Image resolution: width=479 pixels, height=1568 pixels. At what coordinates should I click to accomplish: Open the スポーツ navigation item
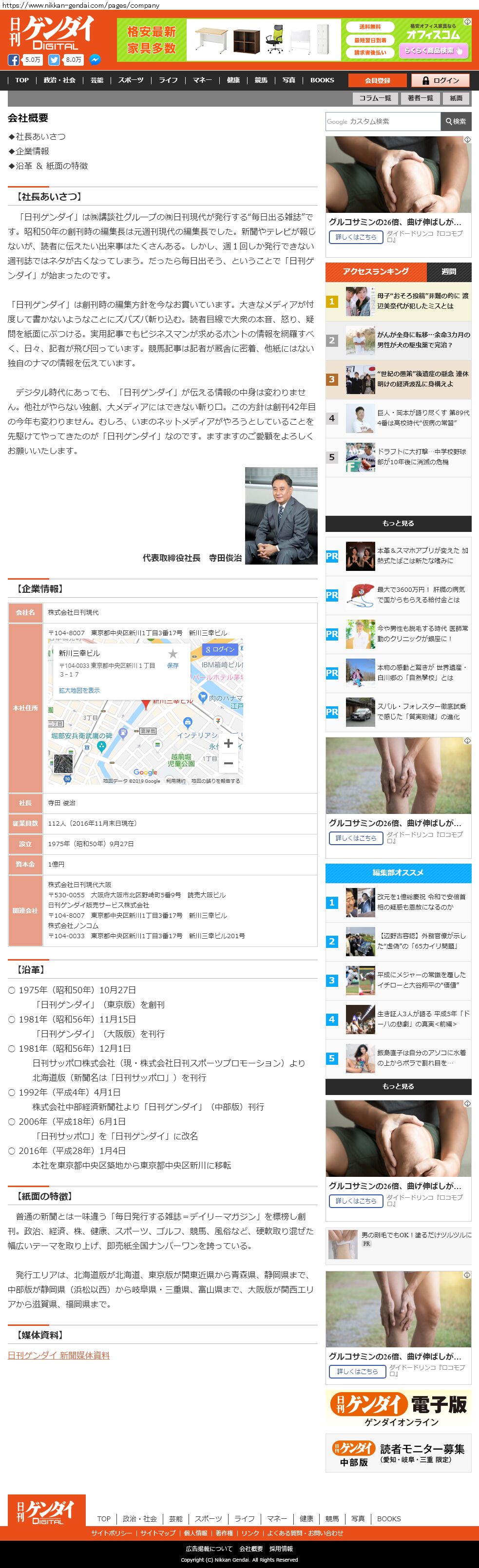[131, 80]
